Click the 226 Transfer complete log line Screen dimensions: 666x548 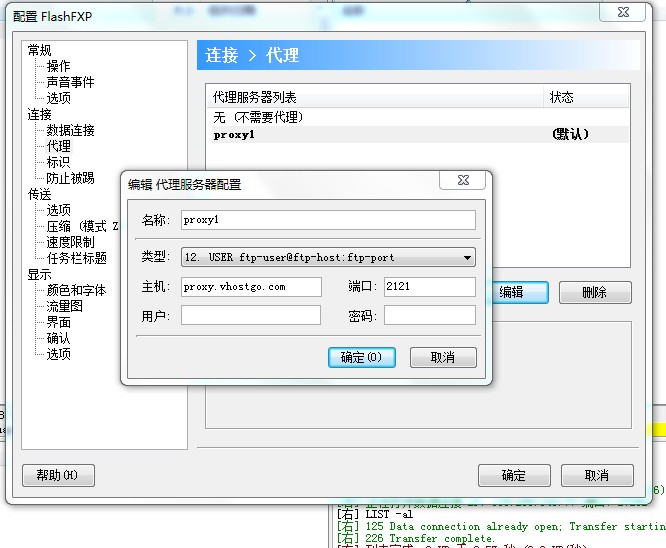click(416, 538)
